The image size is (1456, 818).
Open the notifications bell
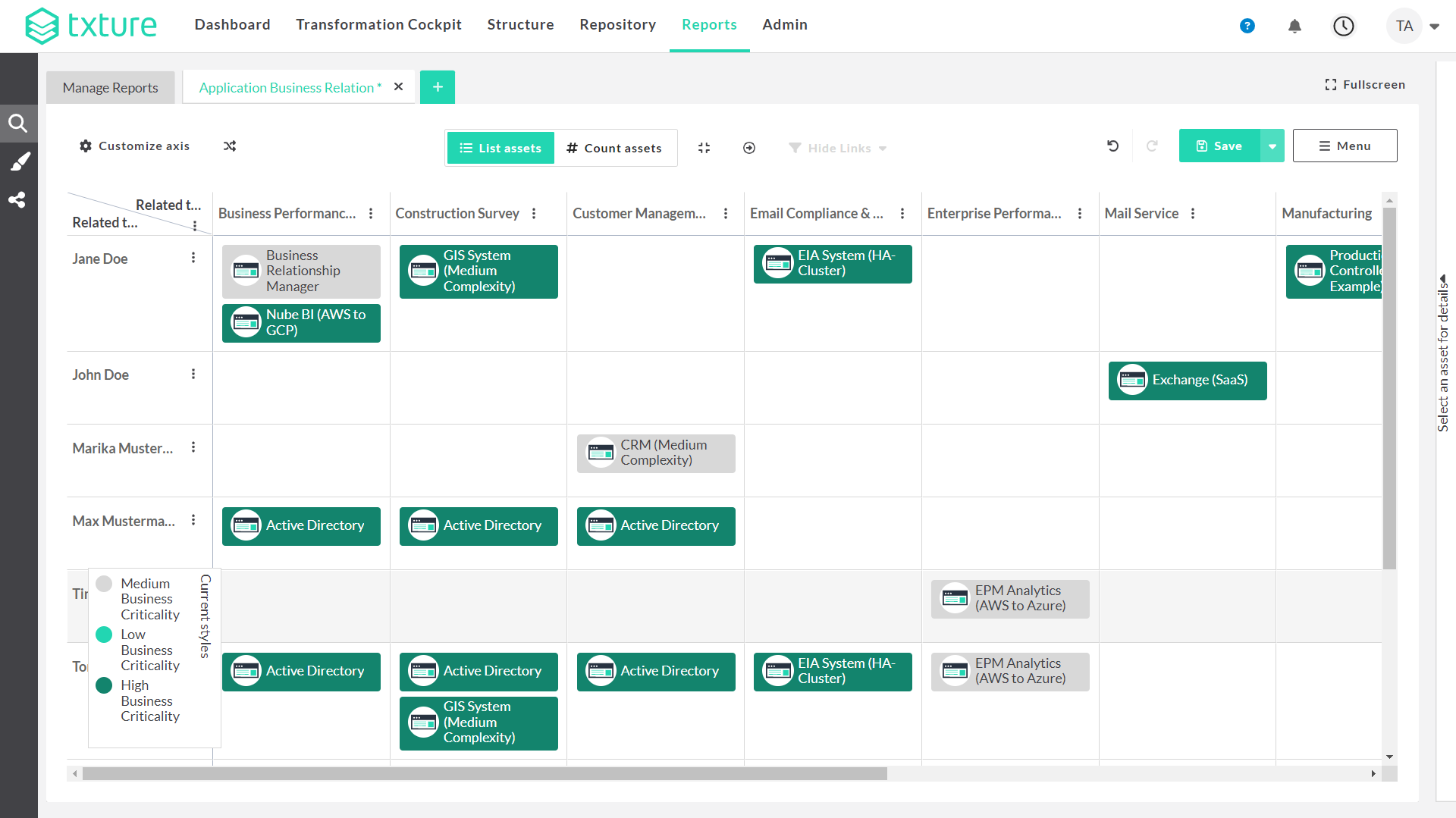(1294, 26)
